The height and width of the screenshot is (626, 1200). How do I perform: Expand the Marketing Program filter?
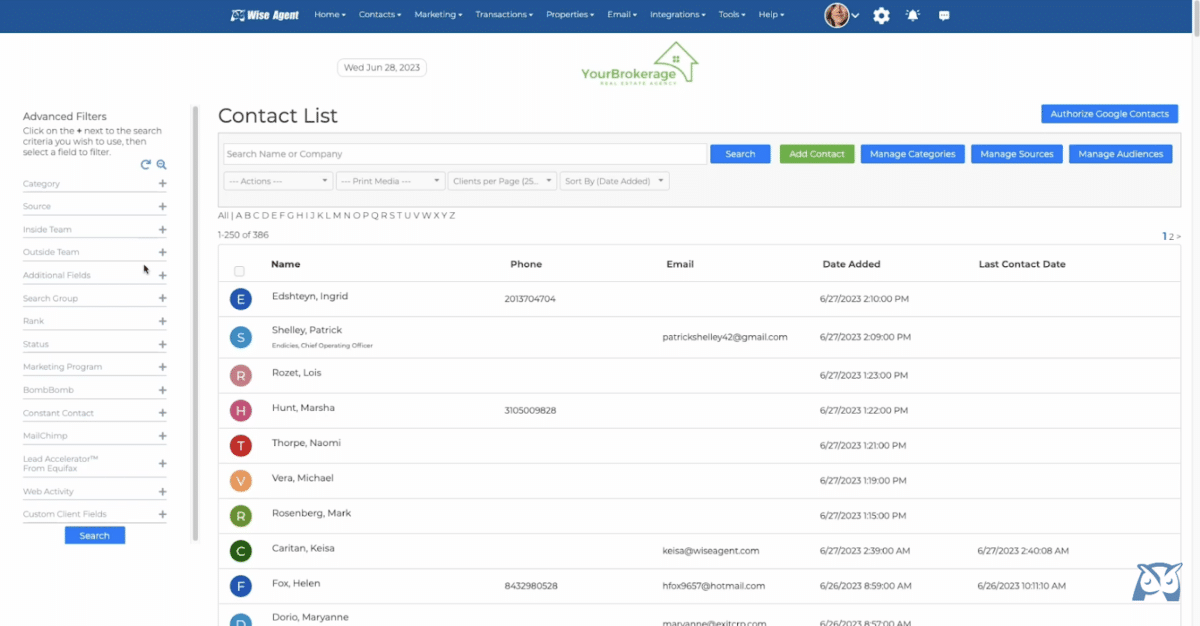pos(162,368)
